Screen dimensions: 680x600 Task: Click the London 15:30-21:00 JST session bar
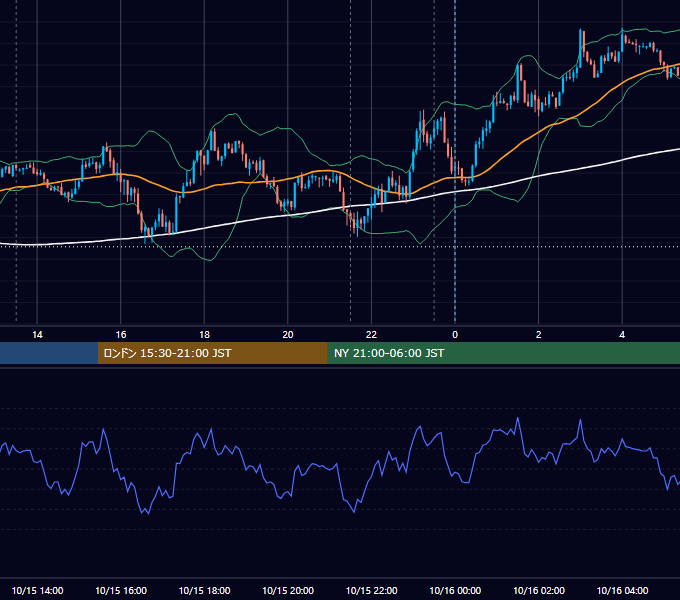coord(212,353)
